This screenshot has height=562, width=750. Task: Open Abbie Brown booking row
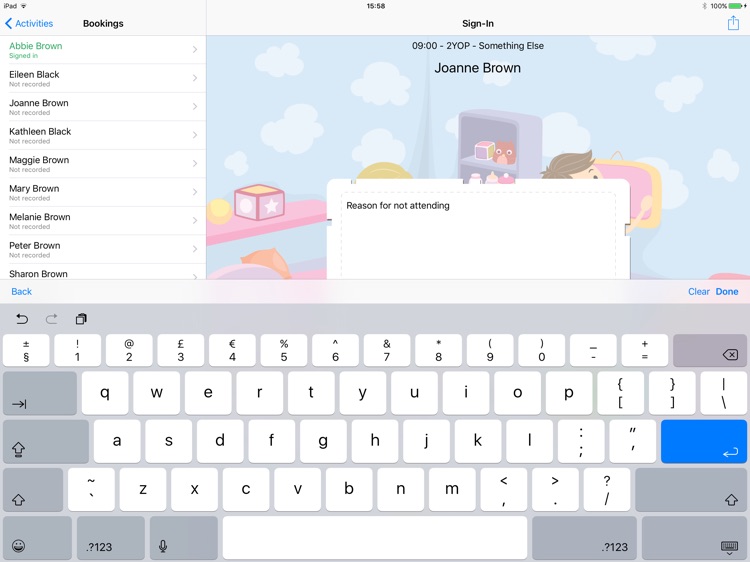click(x=103, y=50)
